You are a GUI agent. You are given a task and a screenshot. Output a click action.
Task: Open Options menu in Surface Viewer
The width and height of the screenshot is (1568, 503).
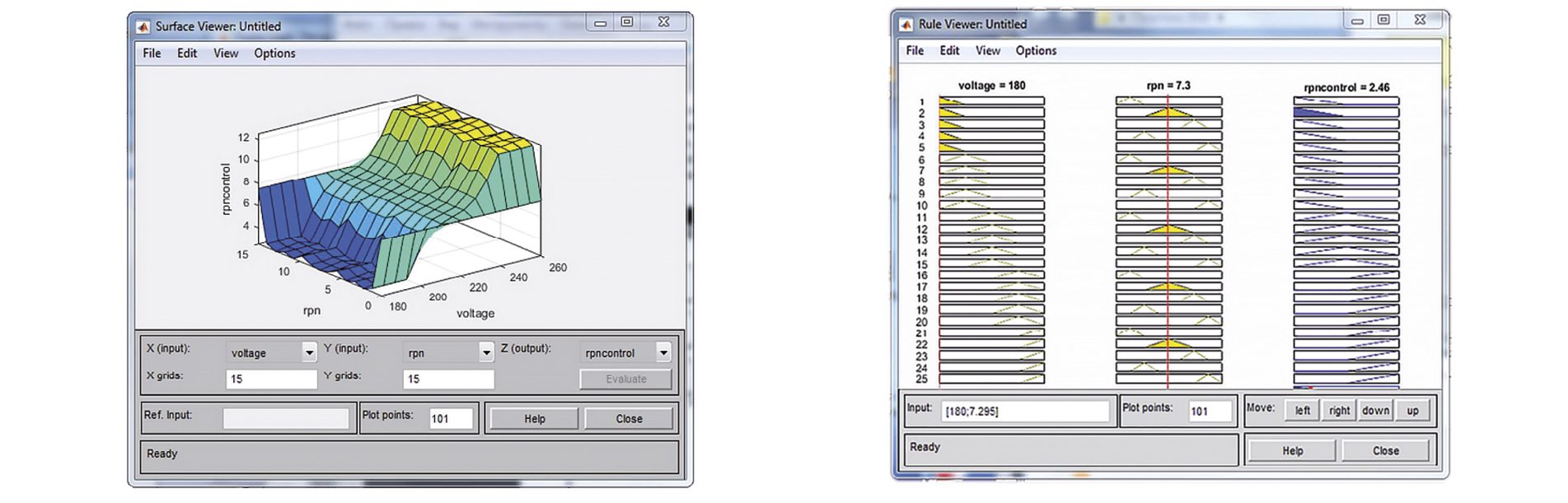[x=274, y=54]
